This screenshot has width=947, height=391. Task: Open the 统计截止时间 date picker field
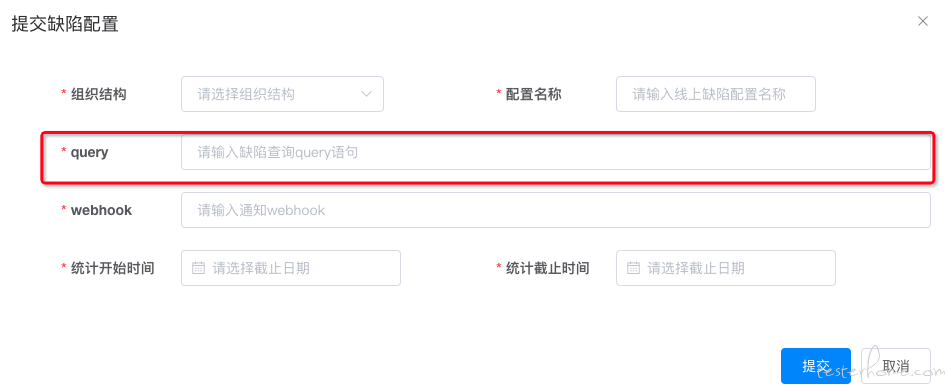725,268
